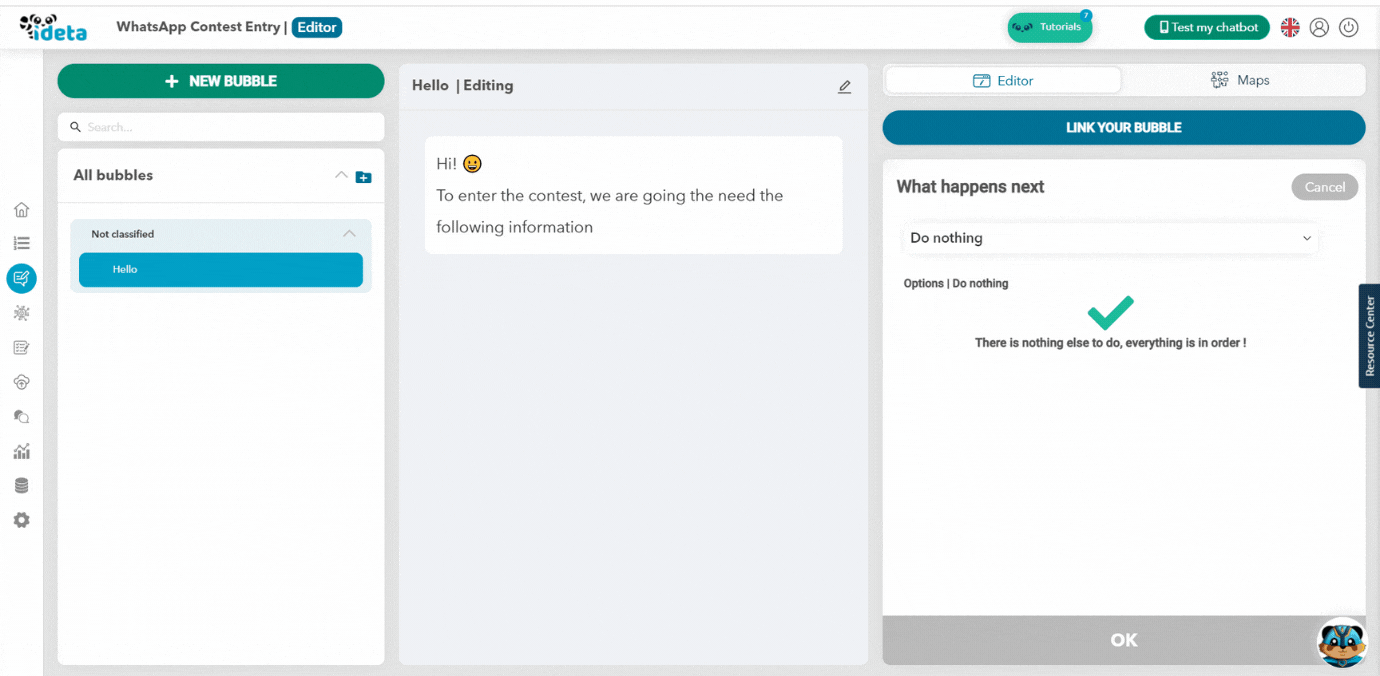This screenshot has width=1380, height=676.
Task: Select the active bubble editor sidebar icon
Action: click(x=21, y=278)
